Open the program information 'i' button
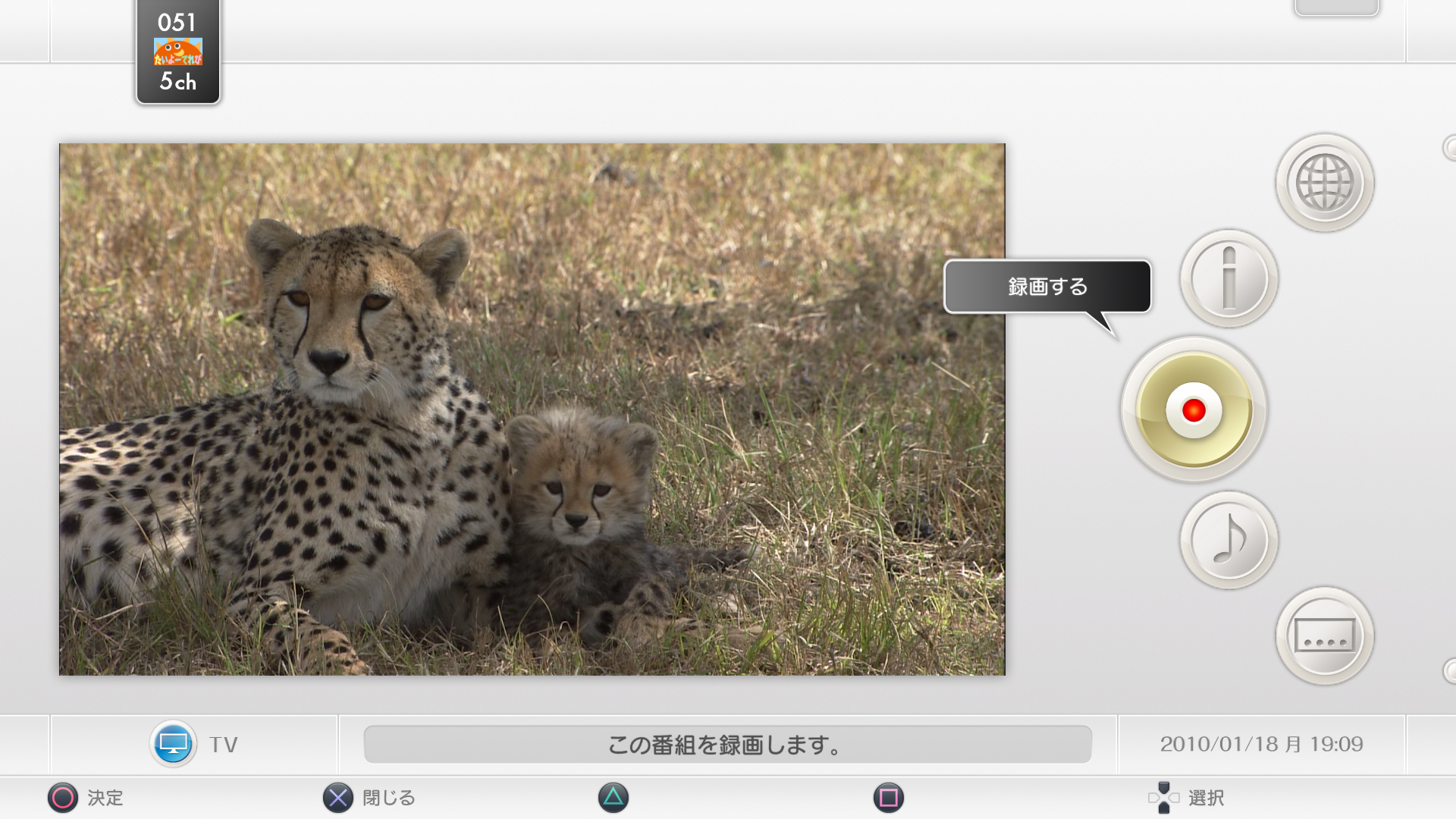The width and height of the screenshot is (1456, 819). point(1228,279)
